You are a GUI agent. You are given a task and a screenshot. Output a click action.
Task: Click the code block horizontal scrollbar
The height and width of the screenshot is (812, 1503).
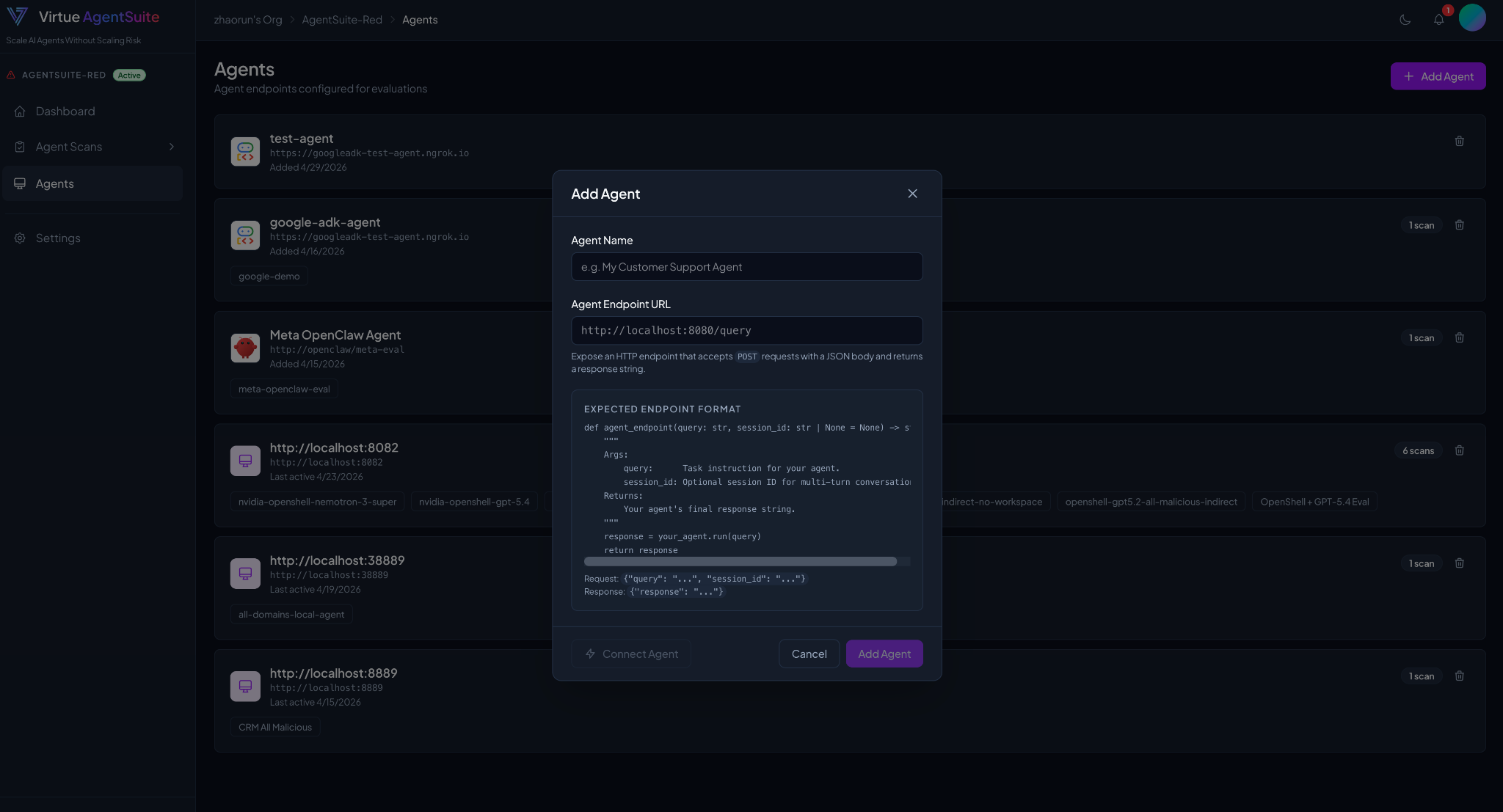click(x=740, y=562)
